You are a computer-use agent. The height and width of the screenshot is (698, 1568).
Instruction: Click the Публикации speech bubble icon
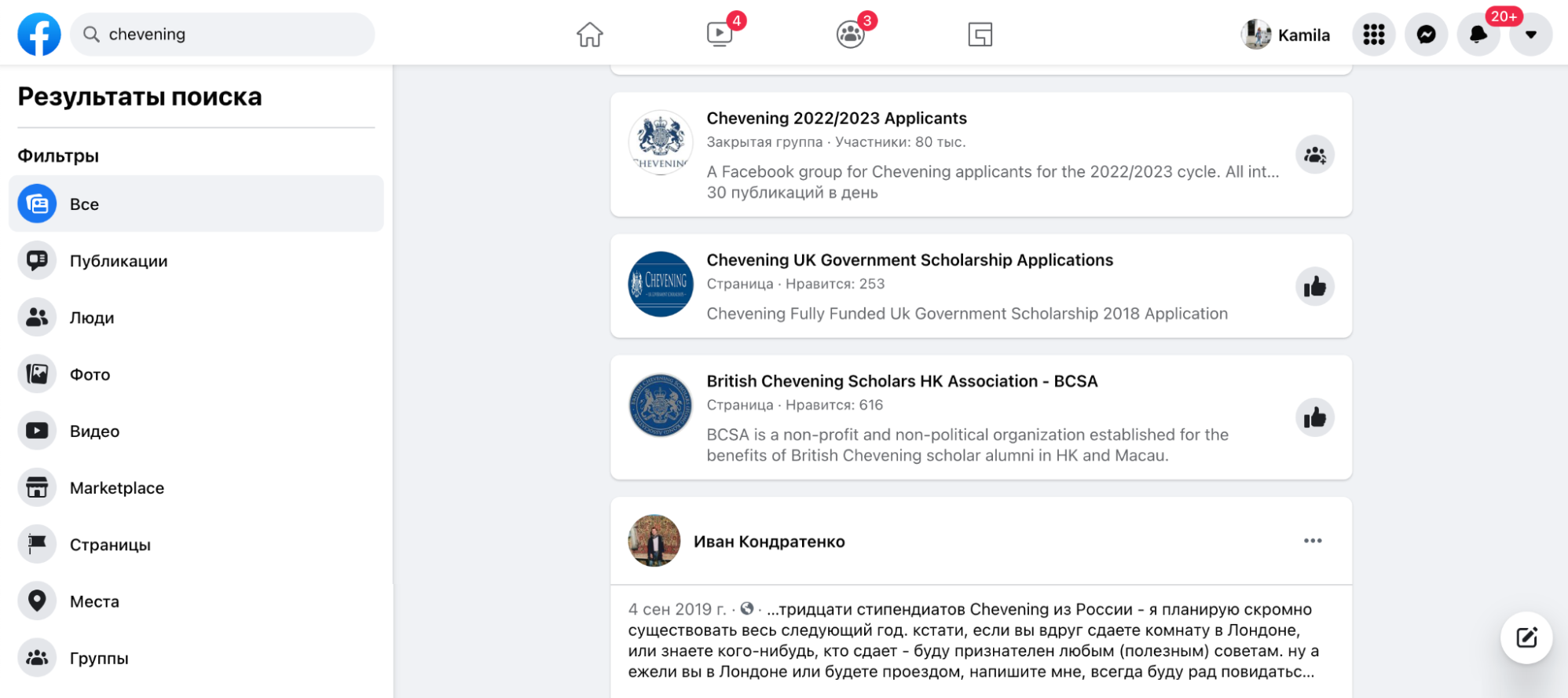(37, 261)
